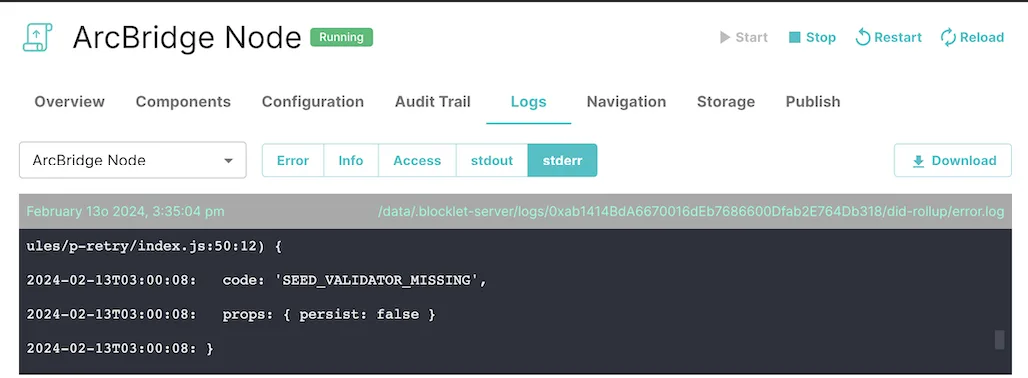Click the dropdown arrow in component selector
The image size is (1028, 378).
228,161
